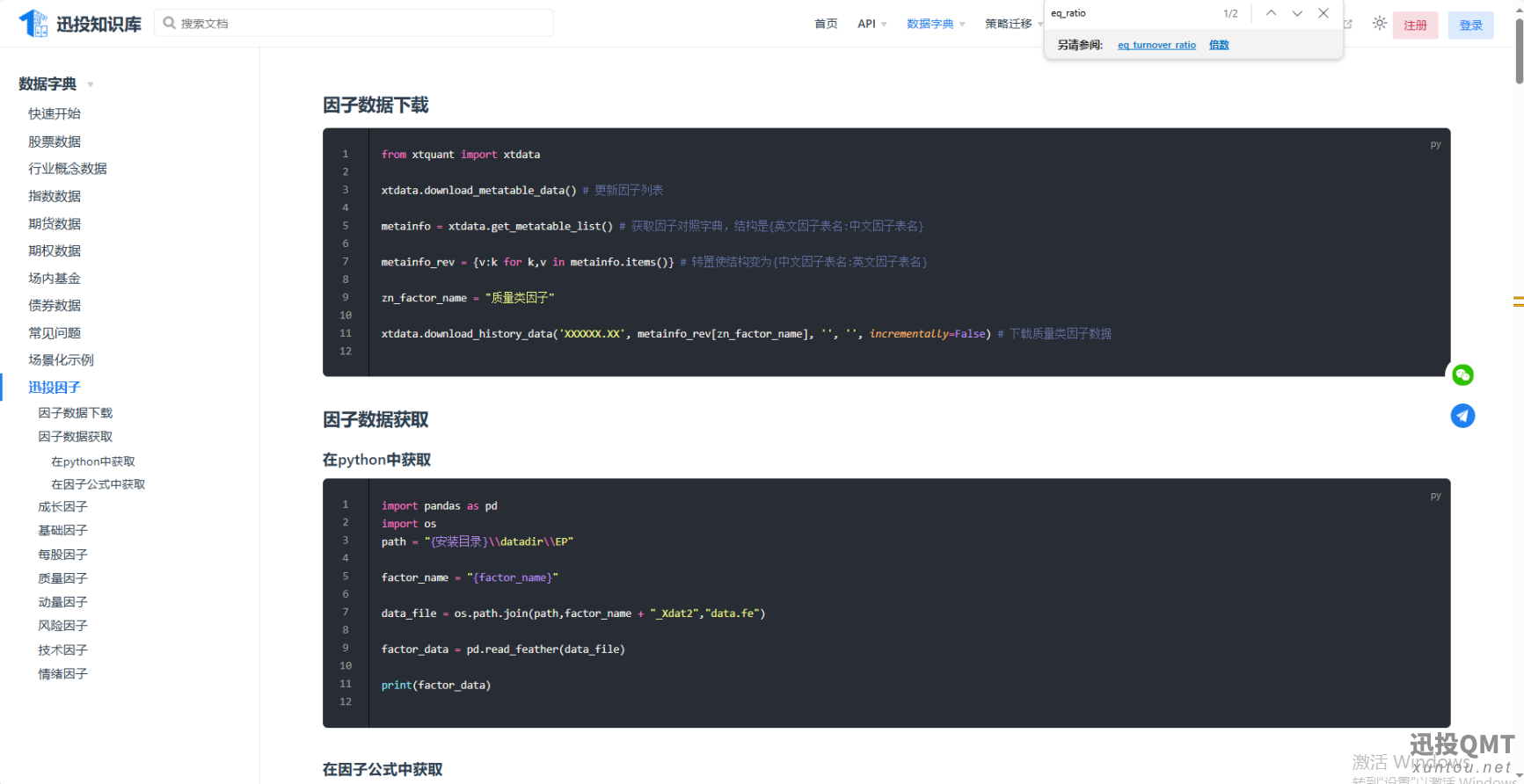Open 场内基金 in the sidebar
The width and height of the screenshot is (1524, 784).
[x=55, y=279]
